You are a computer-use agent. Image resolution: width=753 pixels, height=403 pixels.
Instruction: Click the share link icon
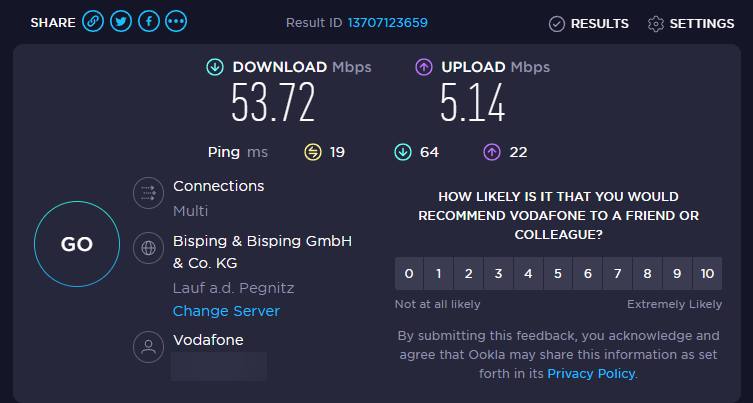93,22
